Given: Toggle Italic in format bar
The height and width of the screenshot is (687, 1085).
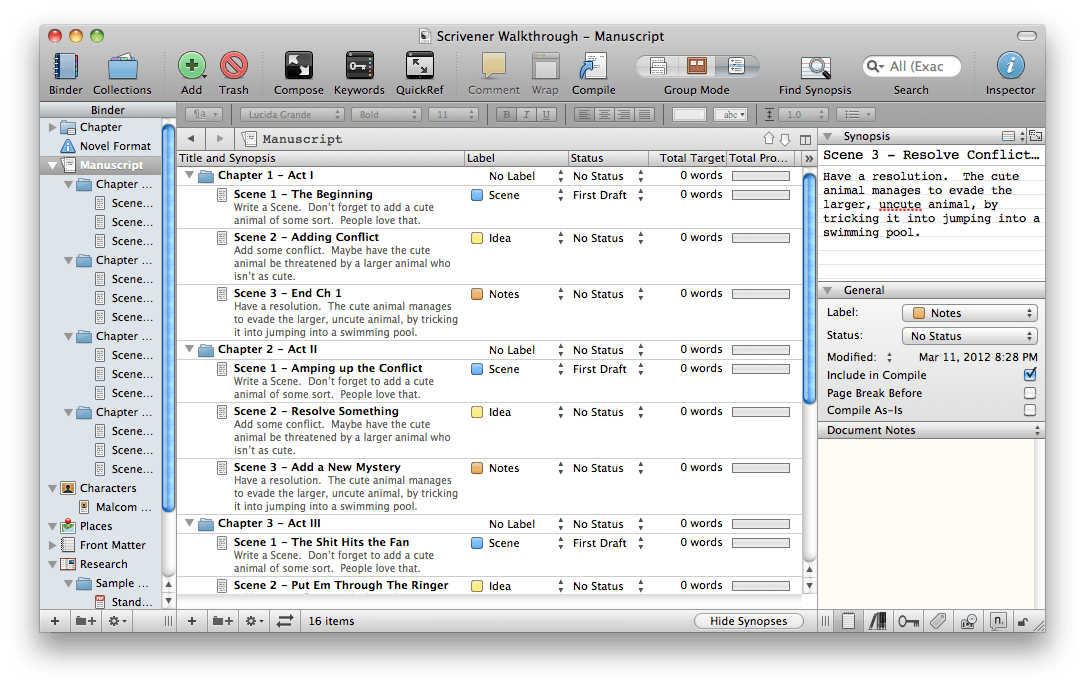Looking at the screenshot, I should coord(527,115).
